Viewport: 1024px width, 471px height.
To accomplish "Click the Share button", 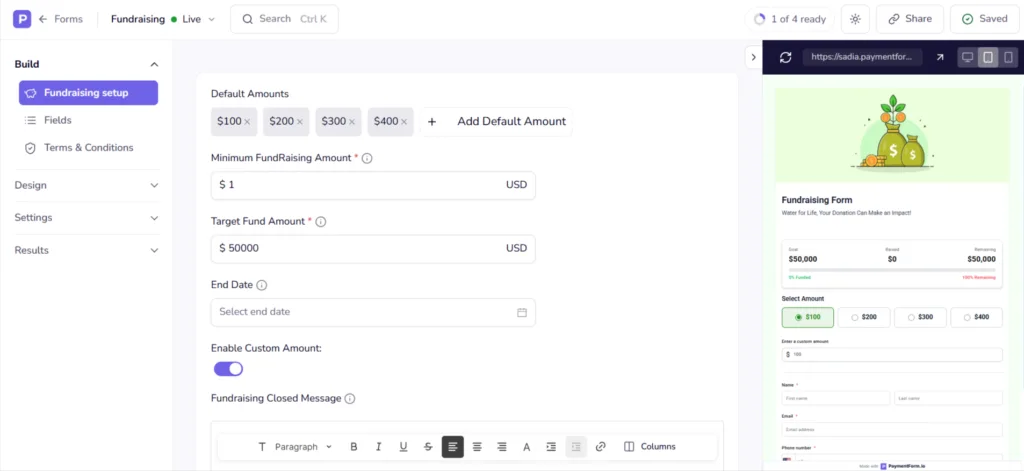I will [910, 19].
